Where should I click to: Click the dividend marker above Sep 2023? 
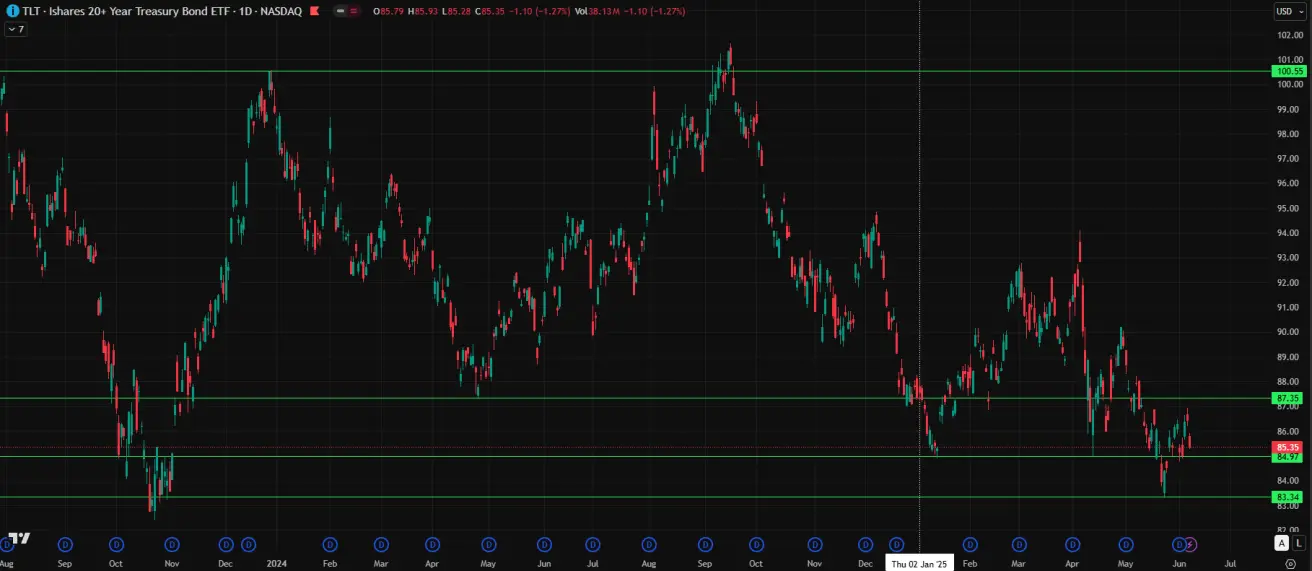point(65,544)
